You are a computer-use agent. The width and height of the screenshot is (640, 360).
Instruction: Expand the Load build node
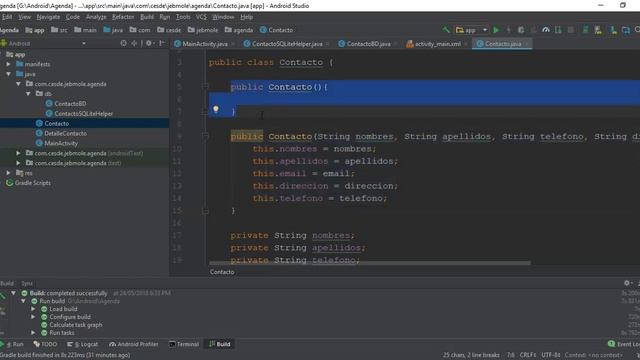click(33, 309)
